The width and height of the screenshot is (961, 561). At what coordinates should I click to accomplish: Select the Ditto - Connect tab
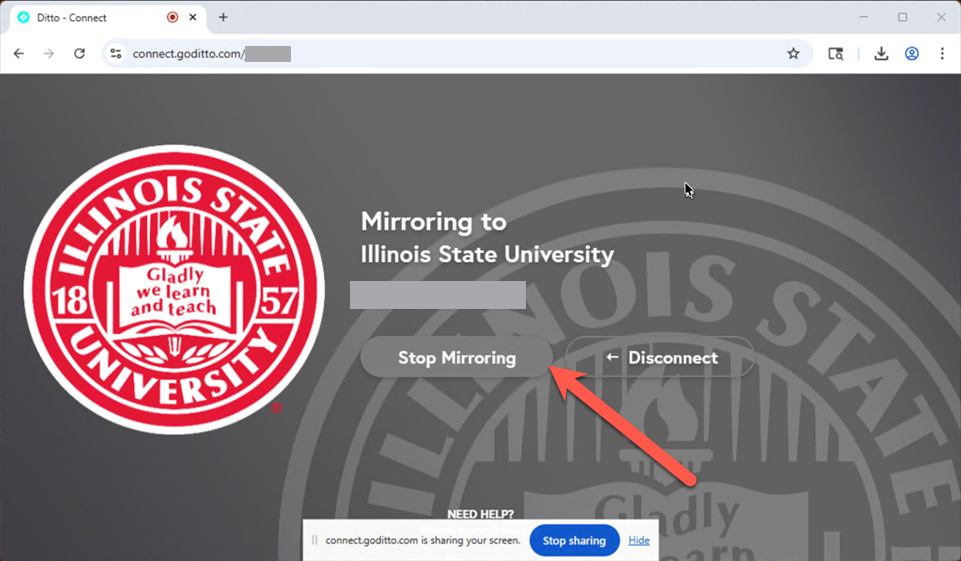108,18
